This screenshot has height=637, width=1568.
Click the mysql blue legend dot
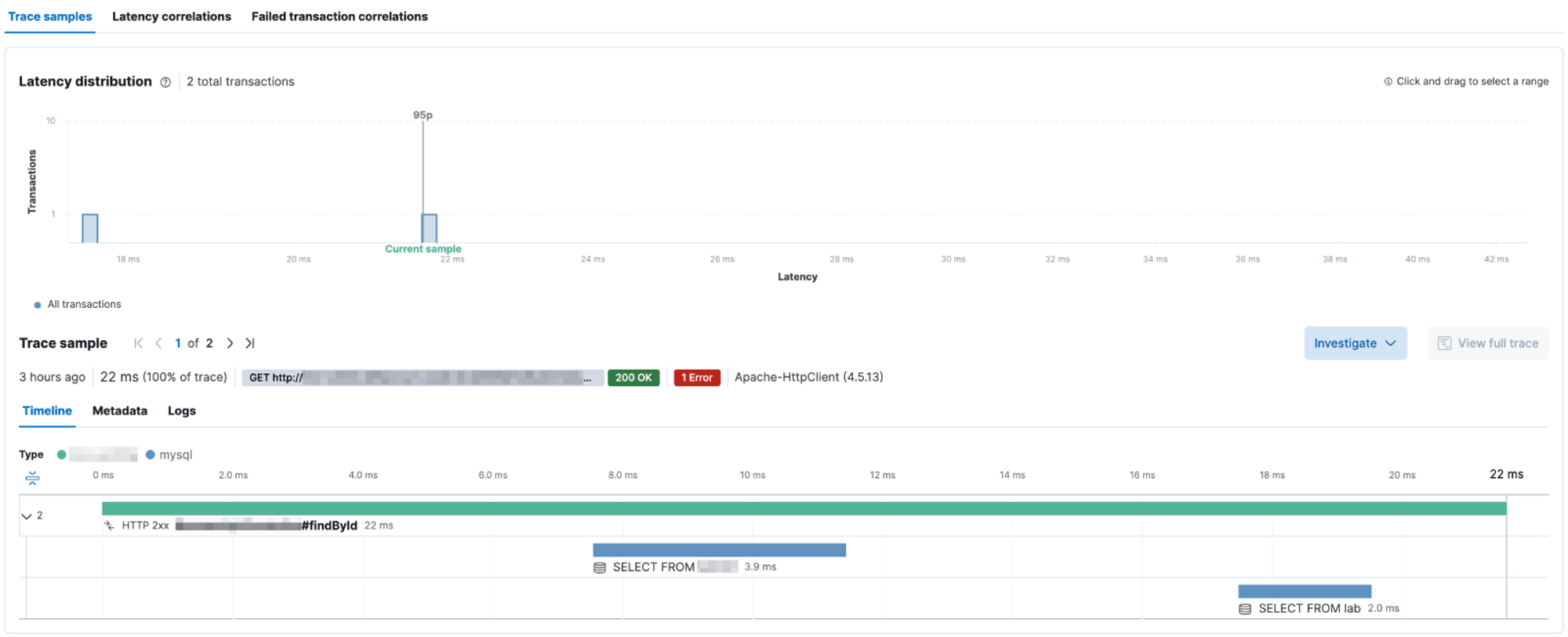point(150,454)
